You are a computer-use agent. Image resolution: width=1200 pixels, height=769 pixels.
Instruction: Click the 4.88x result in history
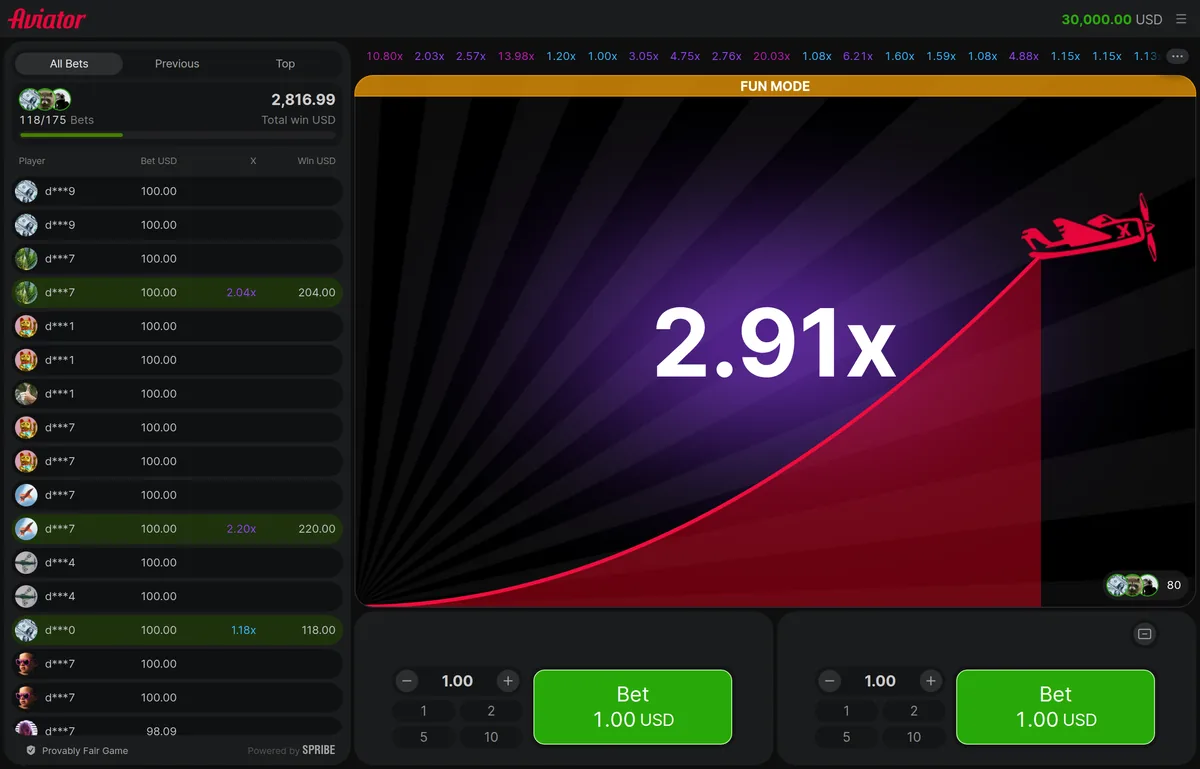(x=1024, y=56)
